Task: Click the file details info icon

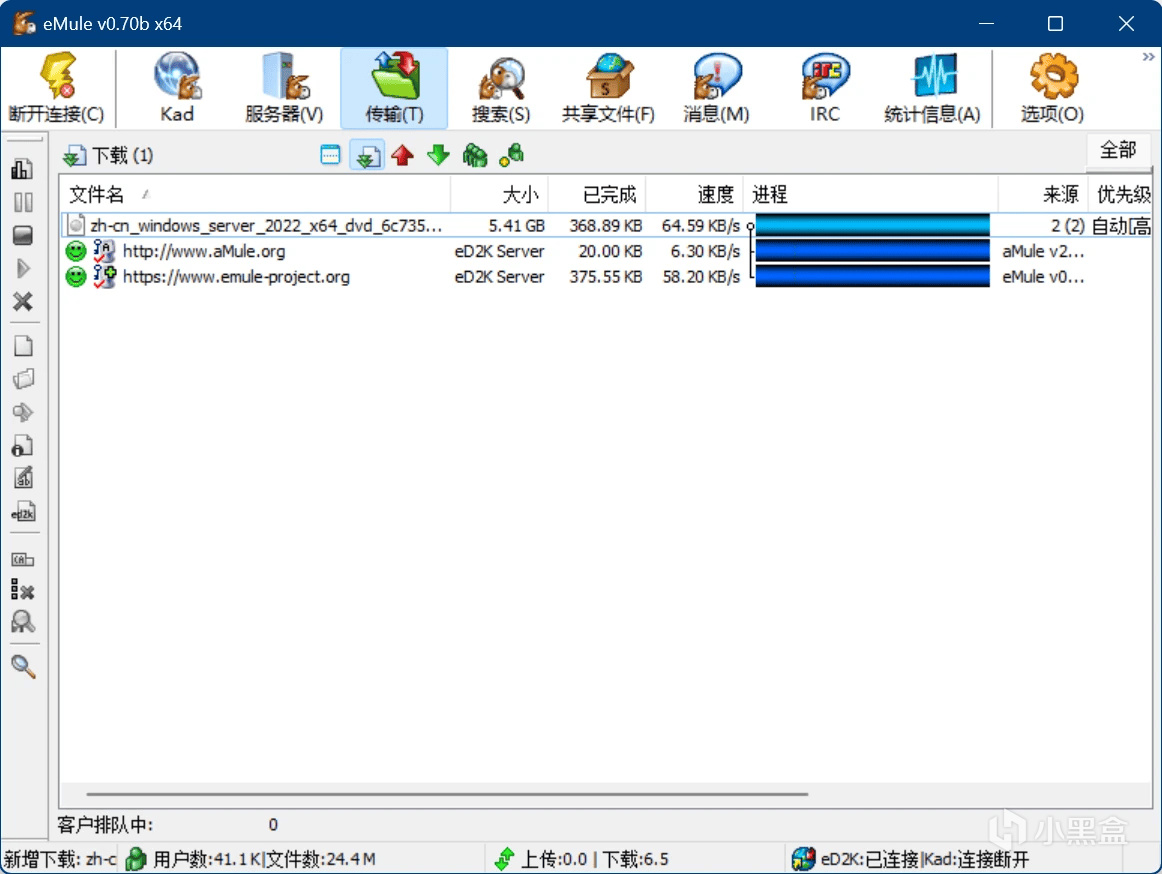Action: (23, 445)
